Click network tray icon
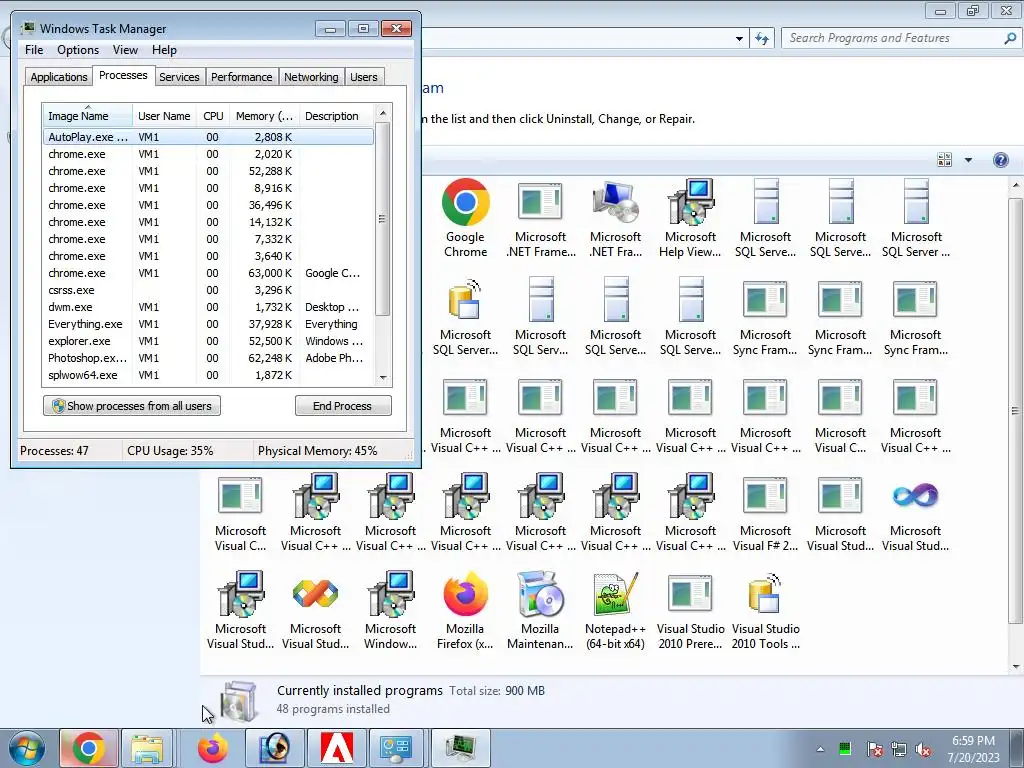Viewport: 1024px width, 768px height. click(x=899, y=749)
